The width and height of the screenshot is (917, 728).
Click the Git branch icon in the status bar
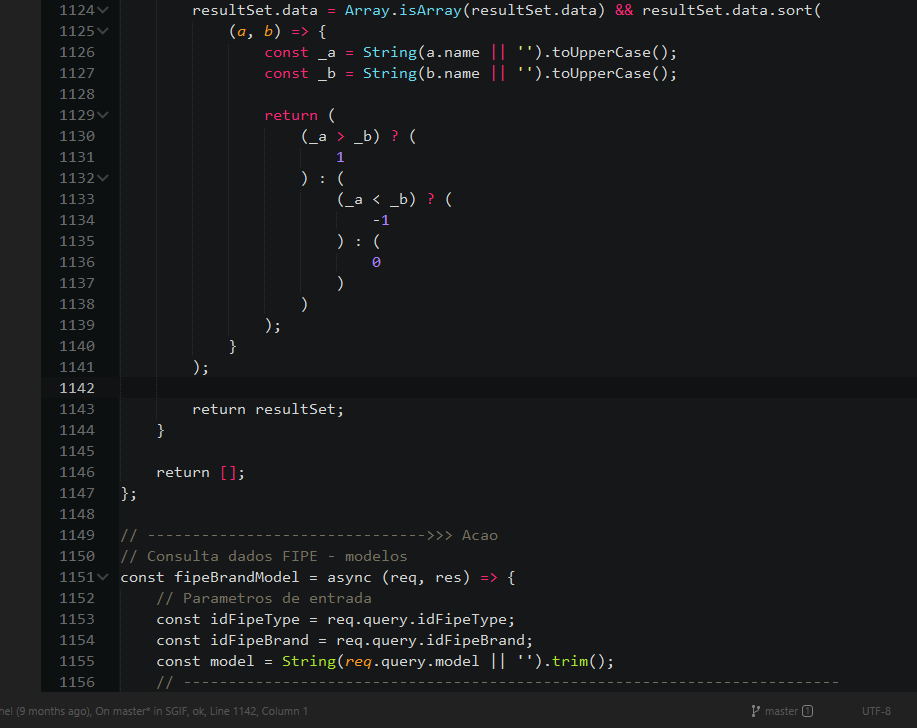[x=753, y=711]
